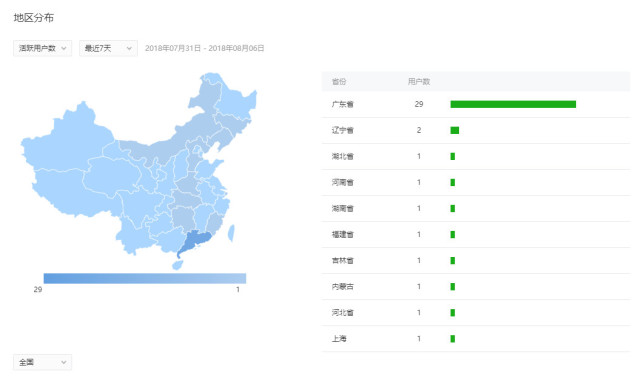Select the 上海 row label
The width and height of the screenshot is (641, 377).
click(339, 339)
